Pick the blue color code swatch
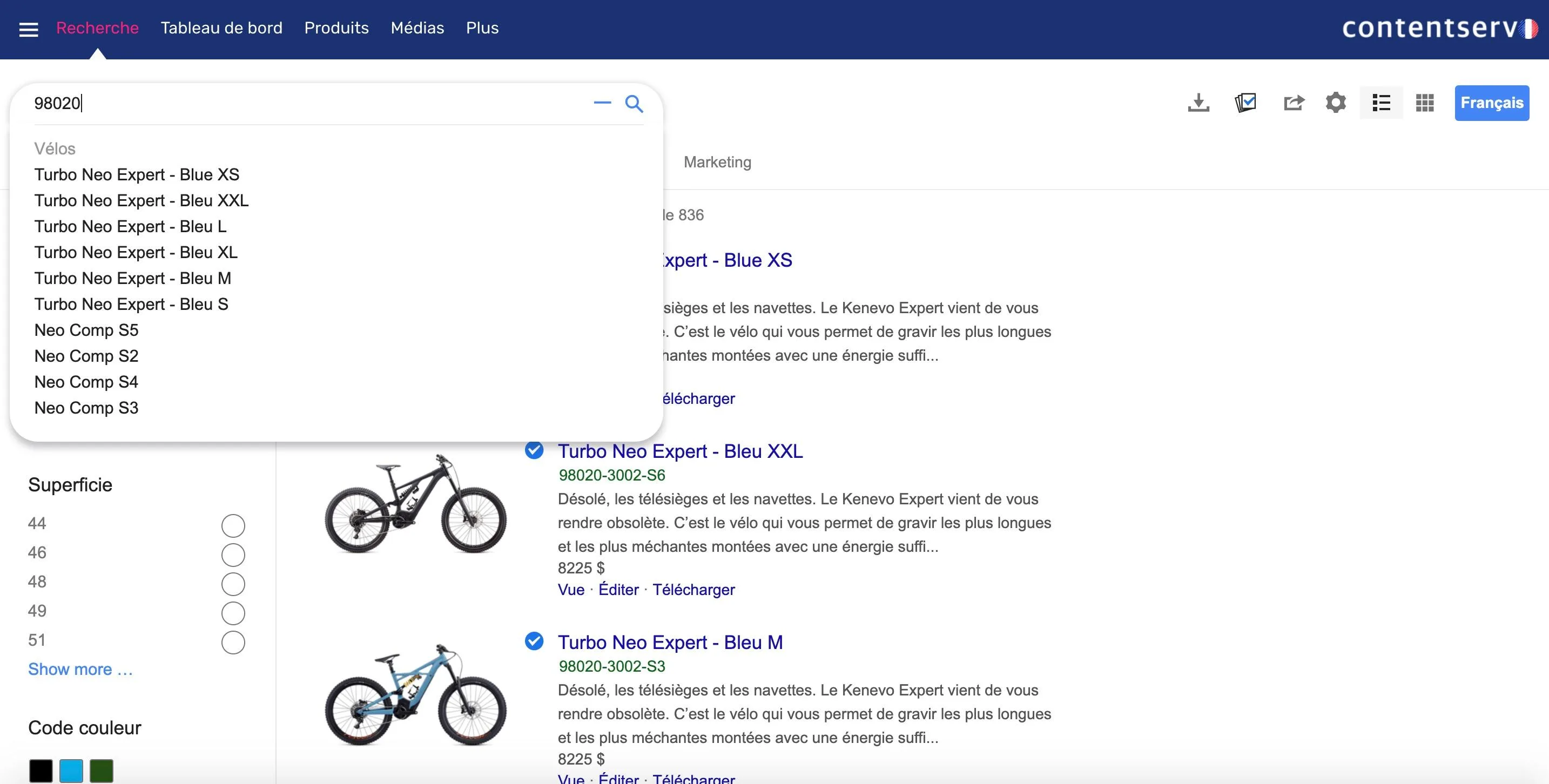Screen dimensions: 1549x784 click(x=71, y=771)
